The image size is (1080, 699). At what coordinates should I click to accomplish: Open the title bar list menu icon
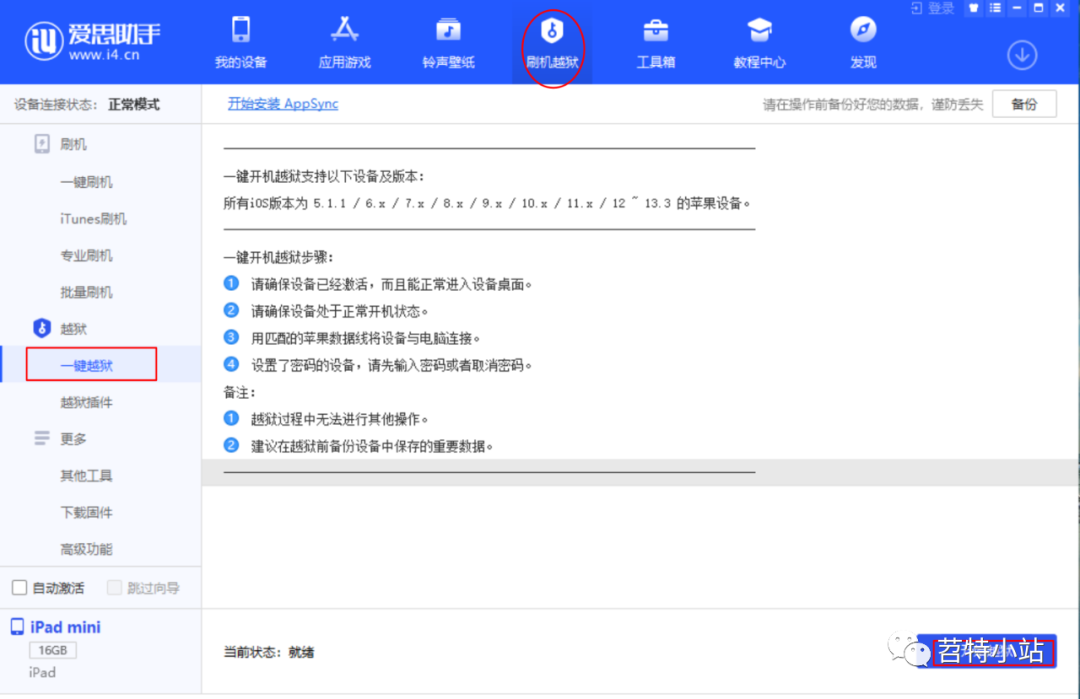click(995, 8)
